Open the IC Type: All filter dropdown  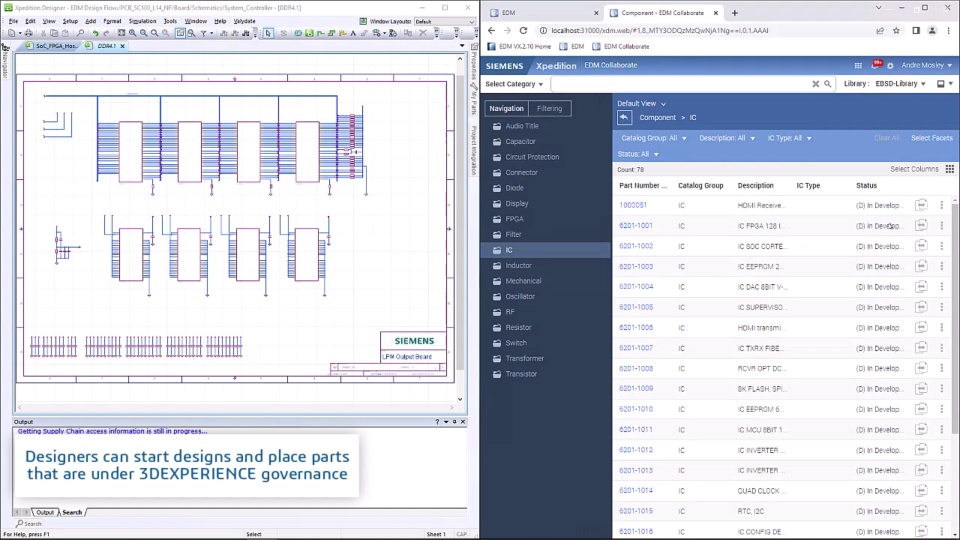tap(789, 138)
